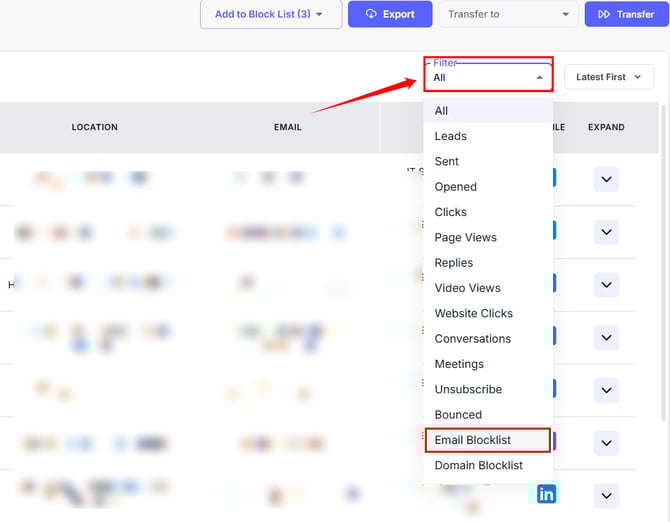670x522 pixels.
Task: Click the Export button
Action: pyautogui.click(x=390, y=14)
